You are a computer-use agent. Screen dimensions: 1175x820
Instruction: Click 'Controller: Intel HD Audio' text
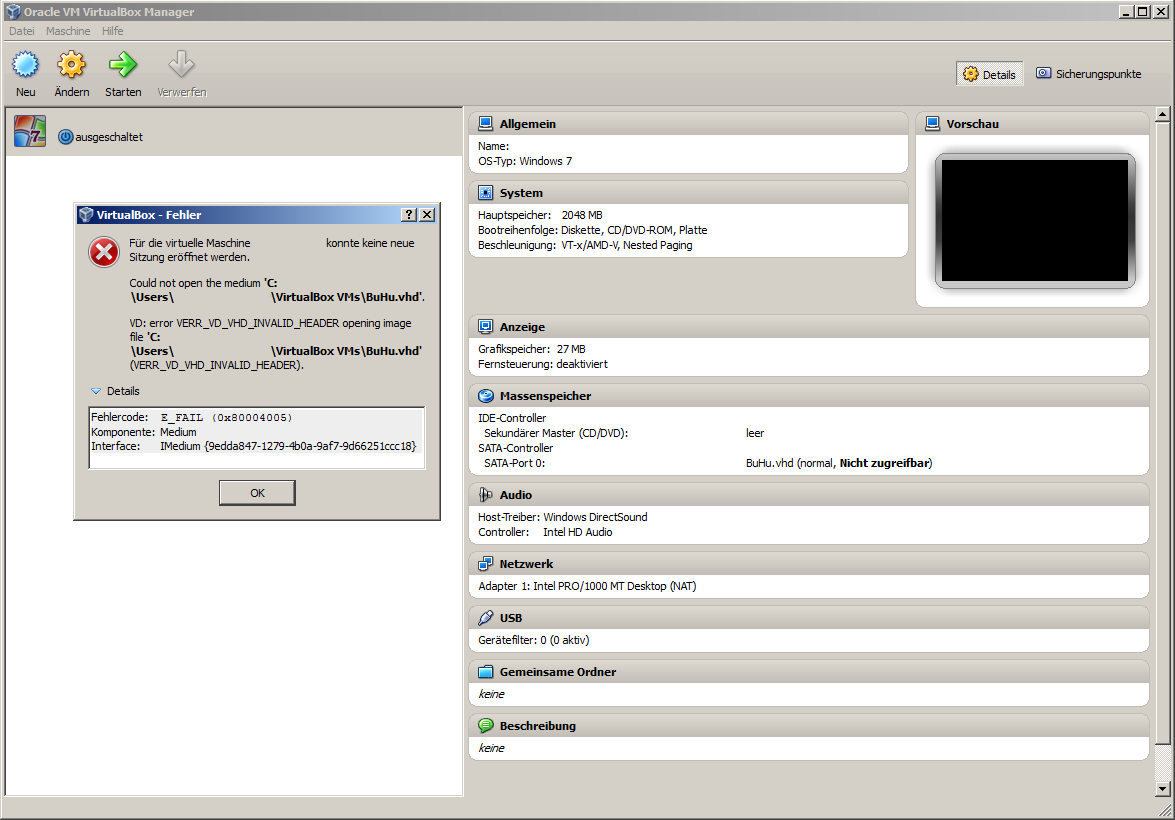point(545,532)
